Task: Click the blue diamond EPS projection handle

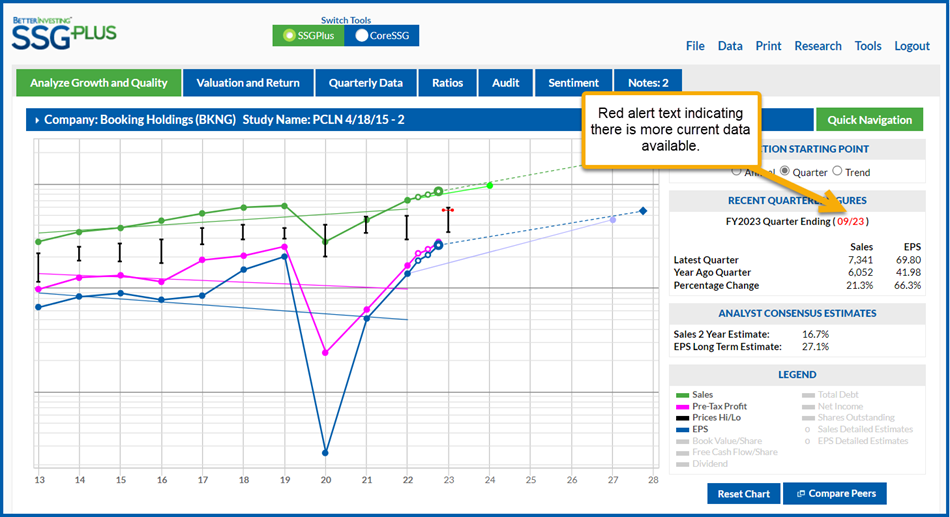Action: 643,211
